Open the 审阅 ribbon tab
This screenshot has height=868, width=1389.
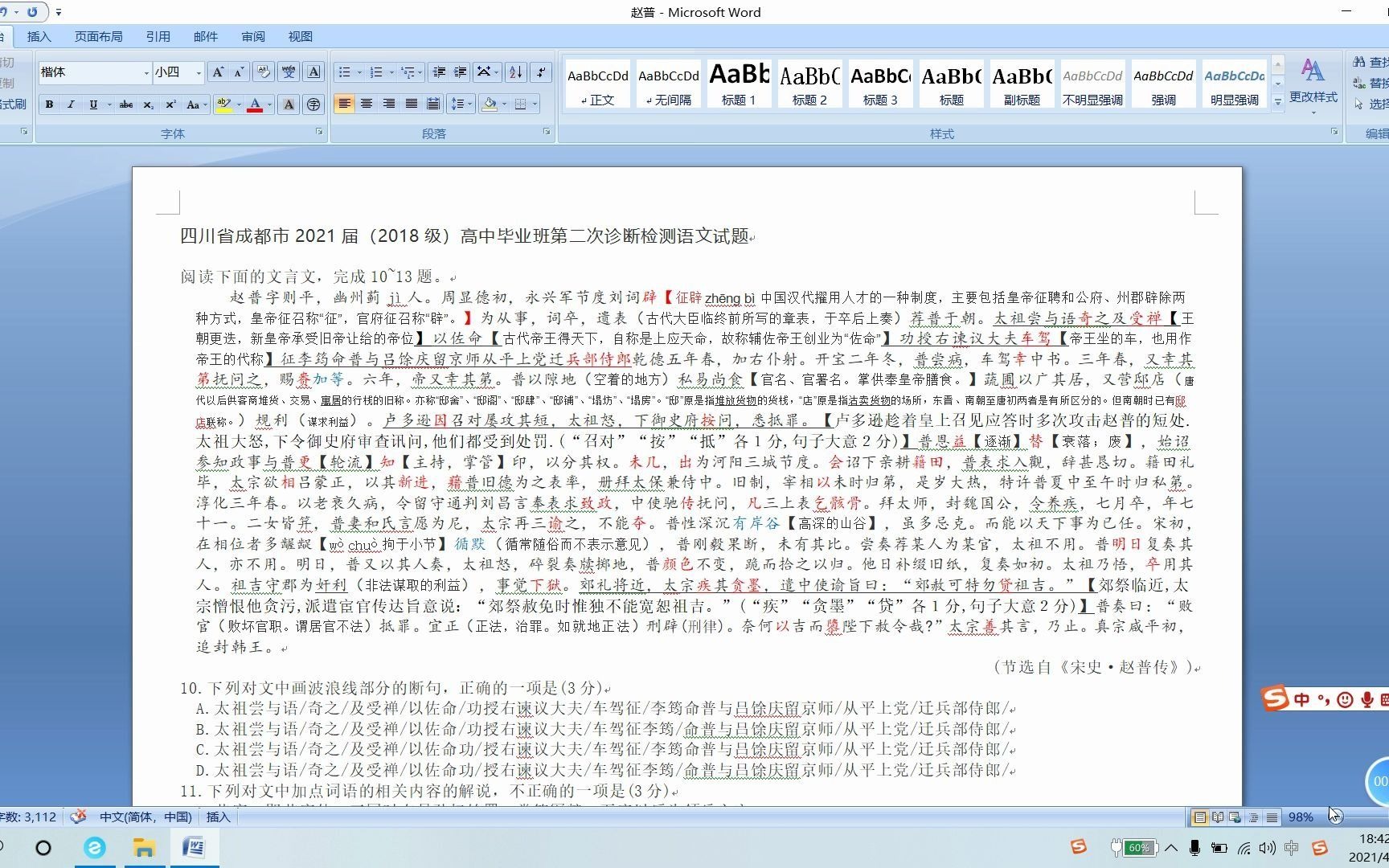point(253,36)
